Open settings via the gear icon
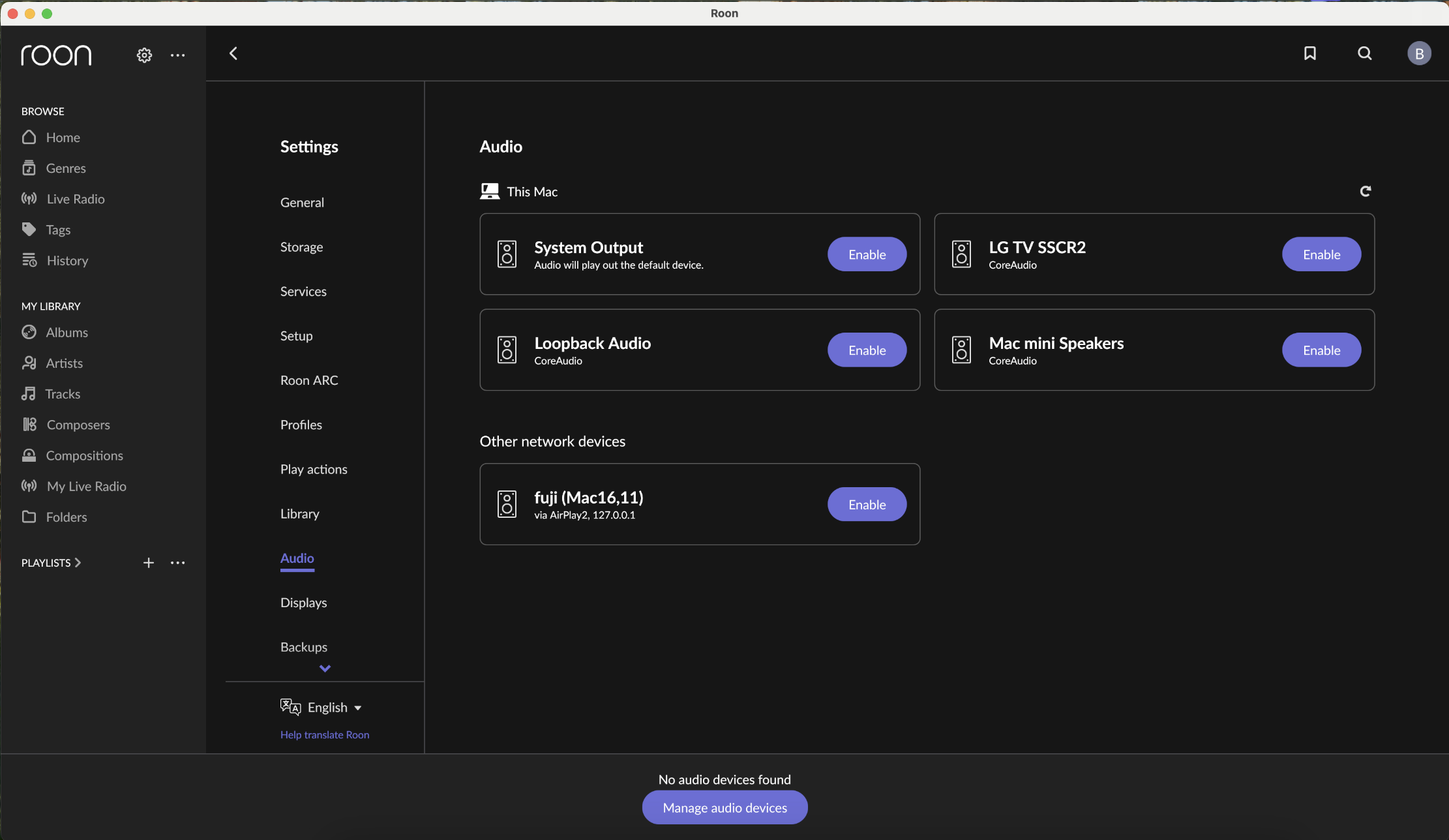 (x=144, y=55)
